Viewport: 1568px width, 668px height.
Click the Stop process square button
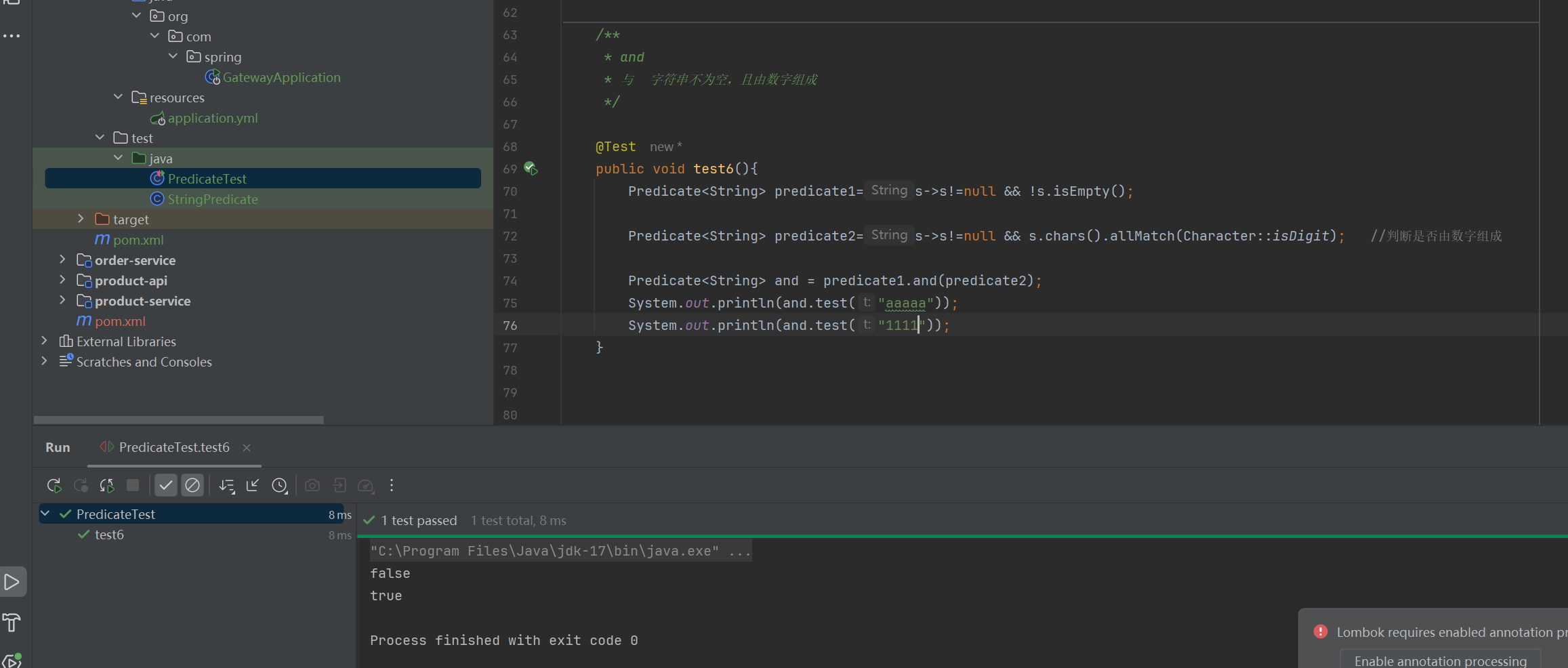[133, 485]
